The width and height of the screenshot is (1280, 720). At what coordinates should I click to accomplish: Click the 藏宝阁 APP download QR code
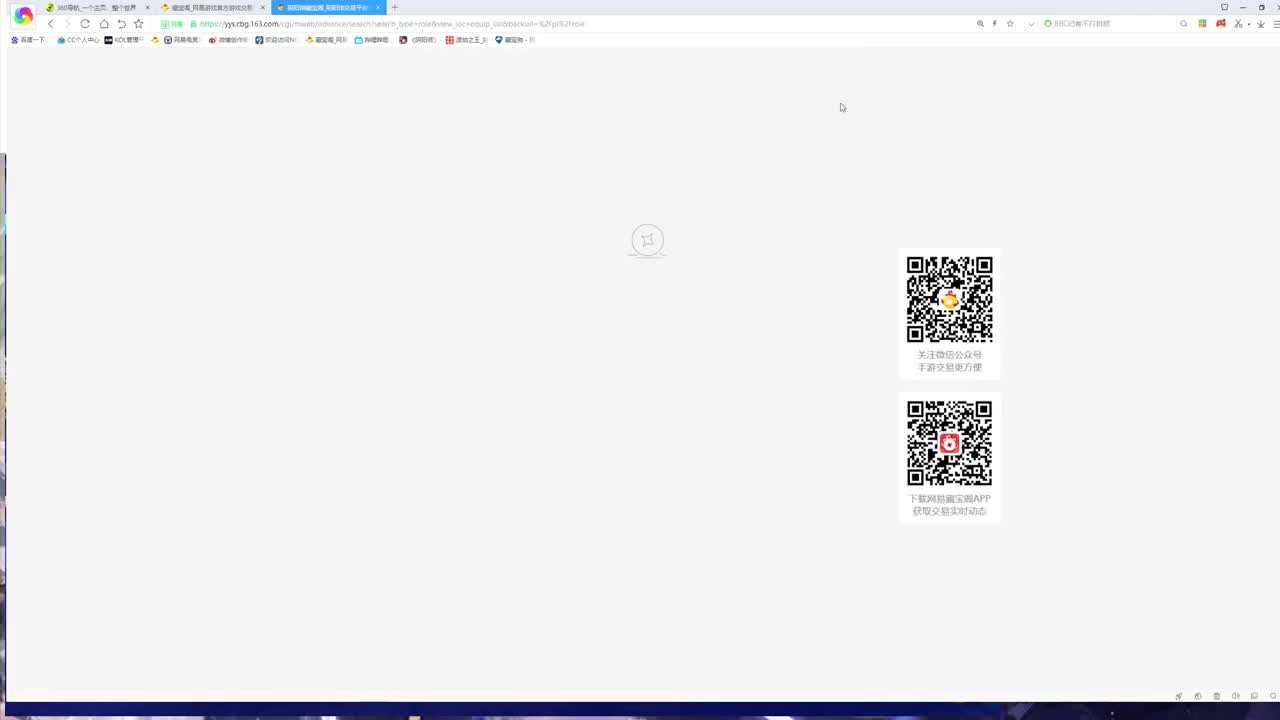pyautogui.click(x=949, y=443)
